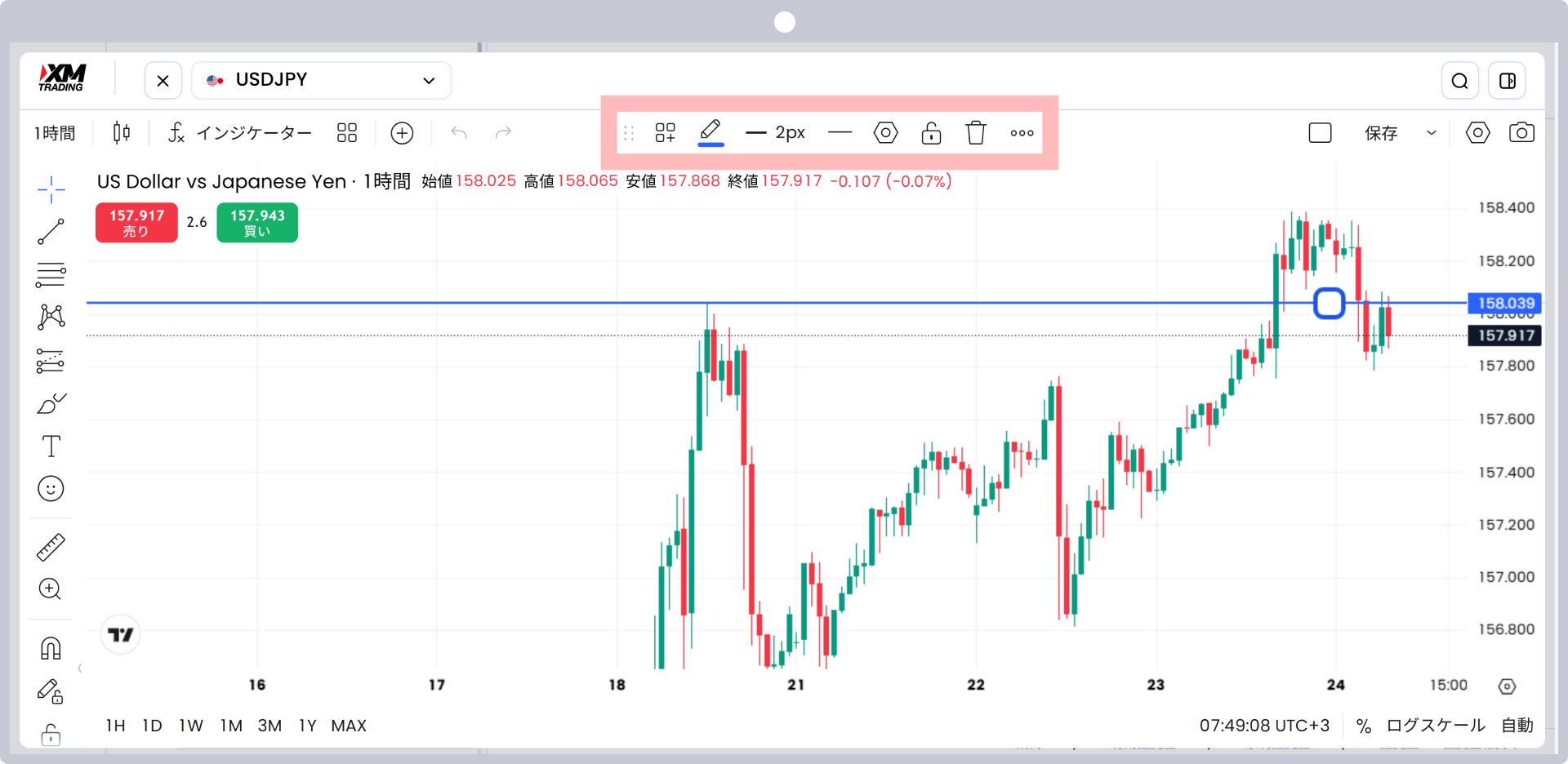
Task: Toggle stay in drawing mode
Action: (x=51, y=691)
